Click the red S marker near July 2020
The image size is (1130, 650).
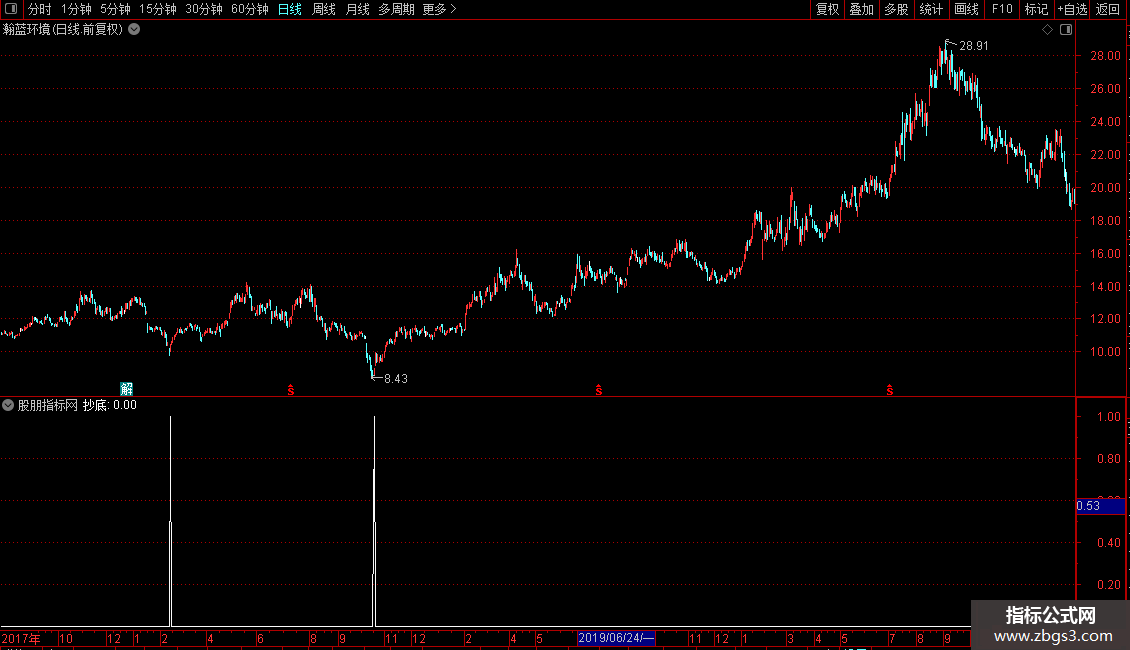pyautogui.click(x=890, y=390)
